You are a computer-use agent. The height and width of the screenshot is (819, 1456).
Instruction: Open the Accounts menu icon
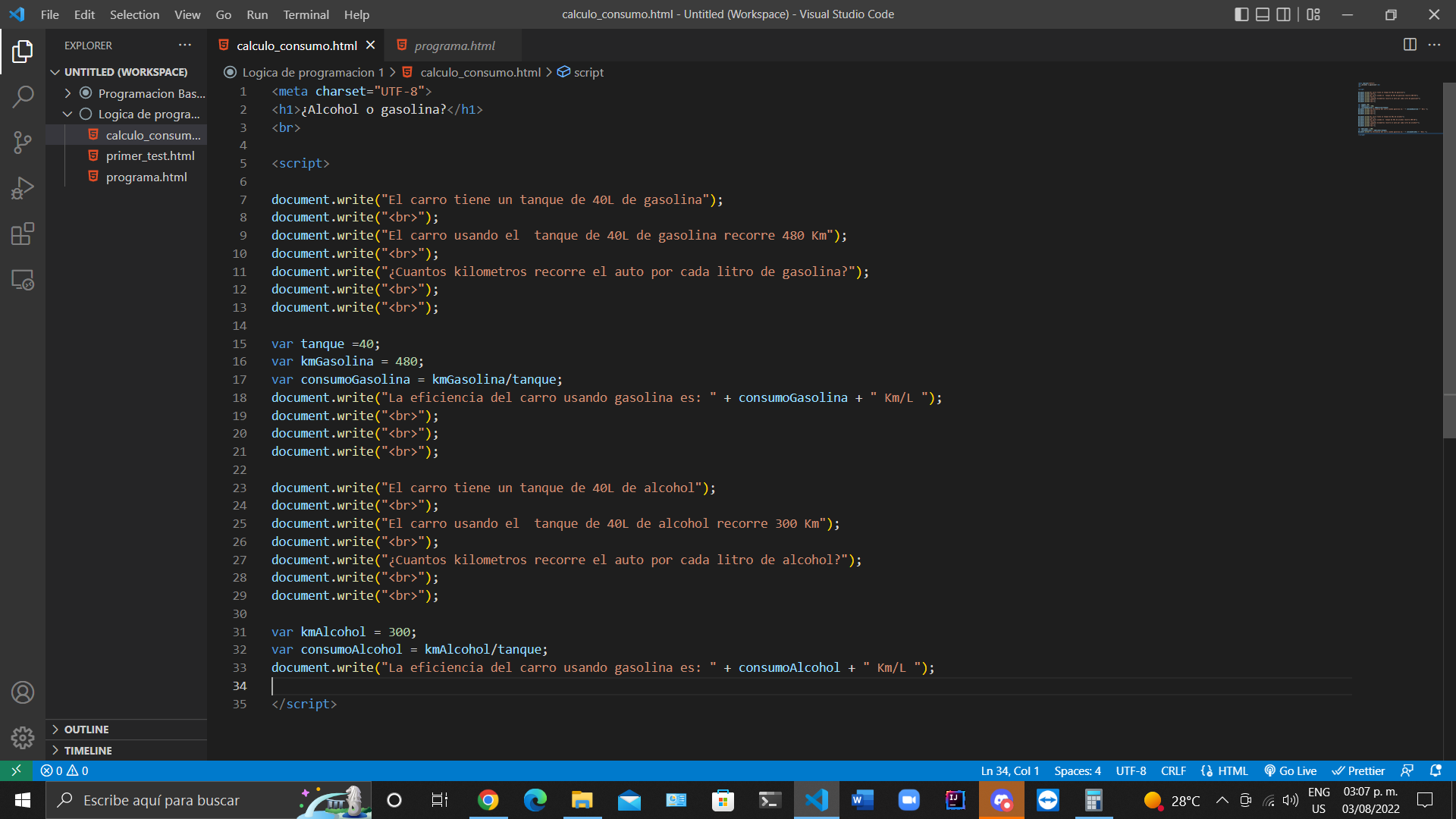tap(23, 692)
